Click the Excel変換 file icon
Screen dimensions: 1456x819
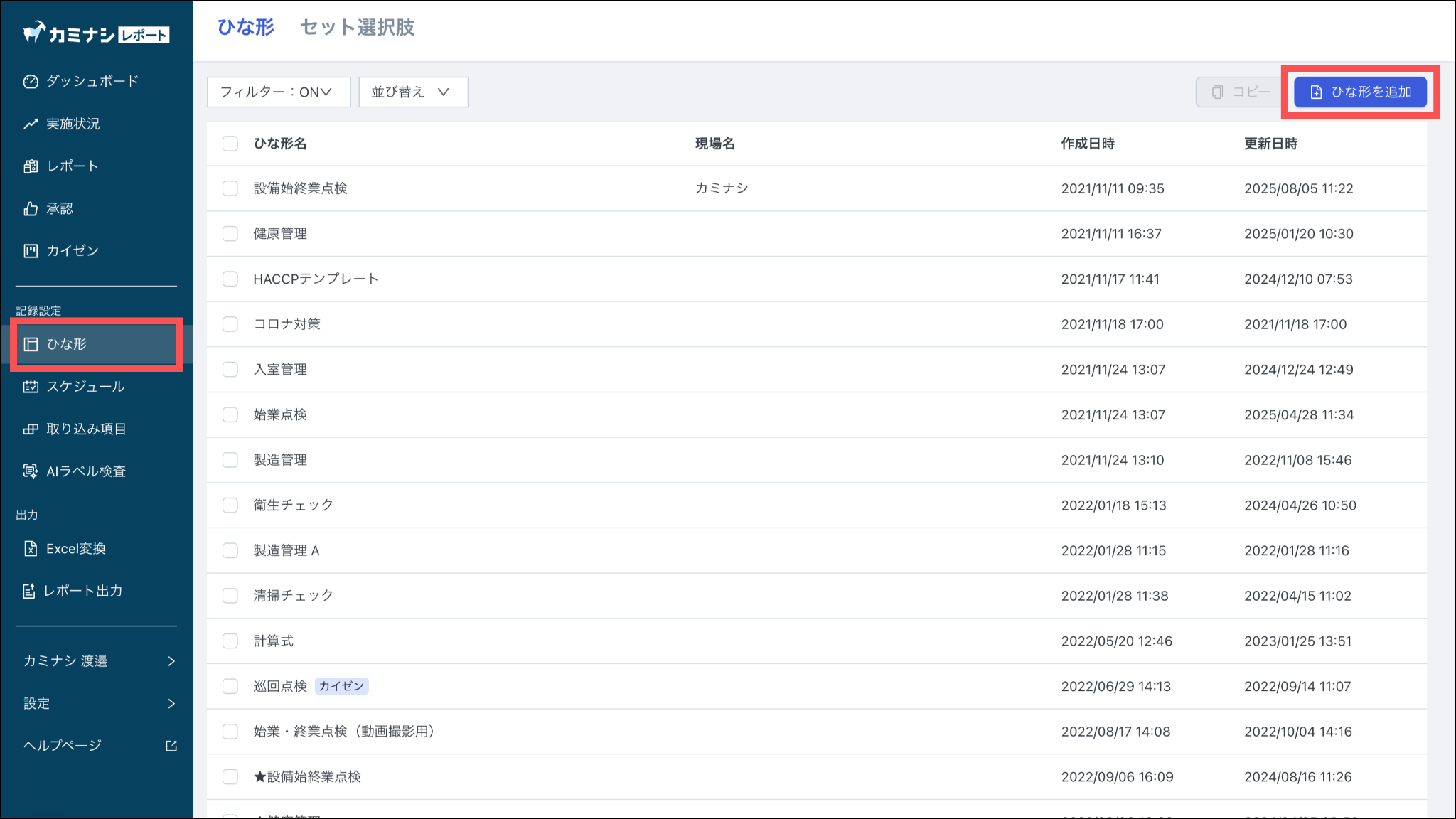[30, 549]
